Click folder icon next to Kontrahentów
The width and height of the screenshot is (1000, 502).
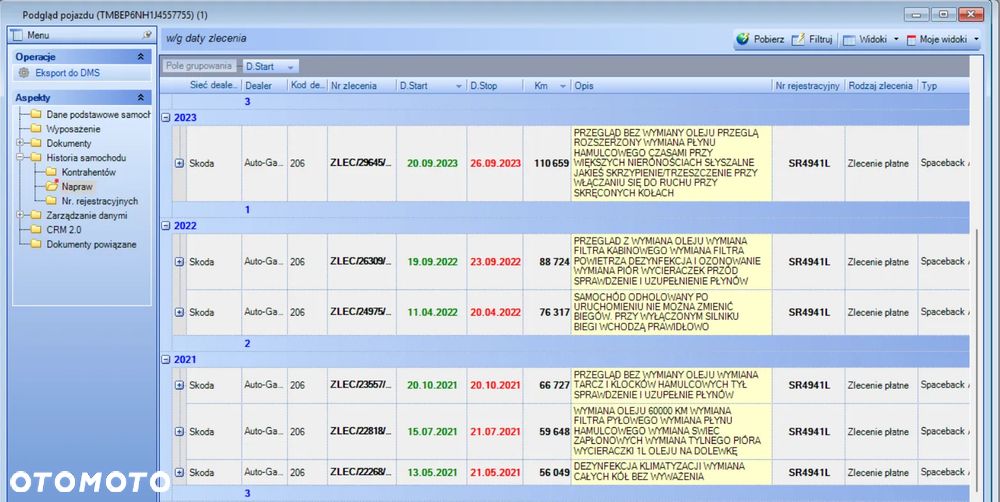point(51,172)
